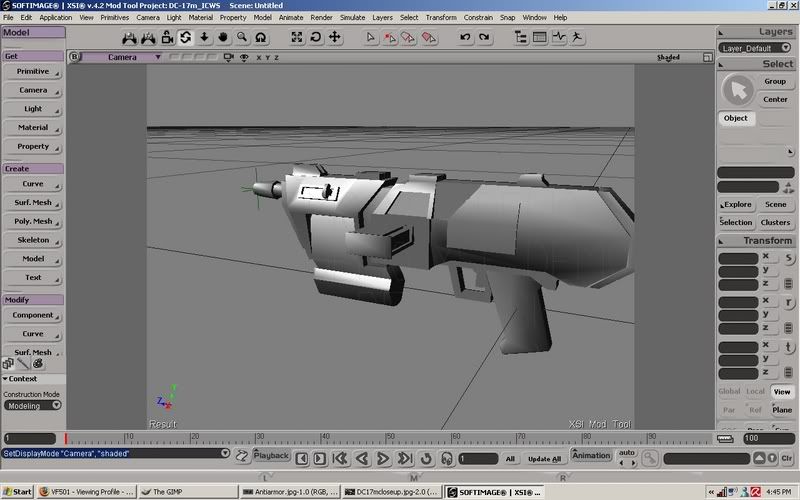The image size is (800, 500).
Task: Click the Group button
Action: pos(775,82)
